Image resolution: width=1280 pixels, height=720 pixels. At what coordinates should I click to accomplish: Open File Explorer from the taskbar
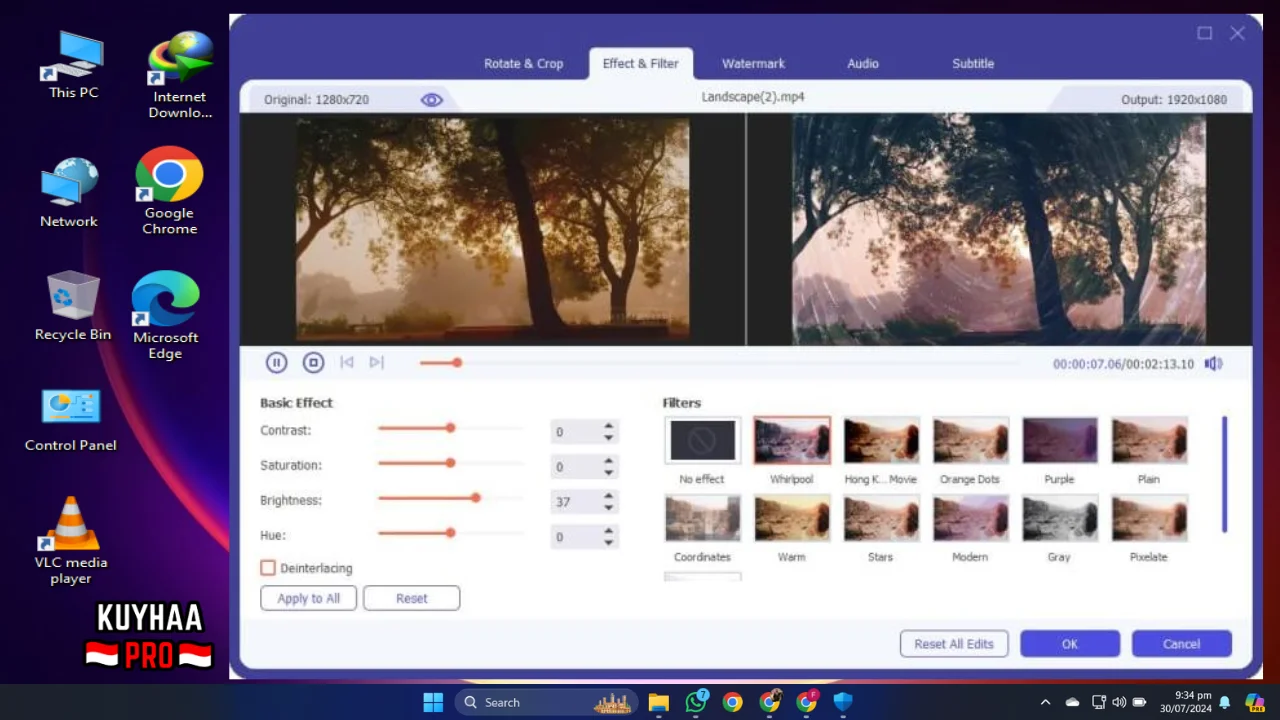(x=658, y=702)
